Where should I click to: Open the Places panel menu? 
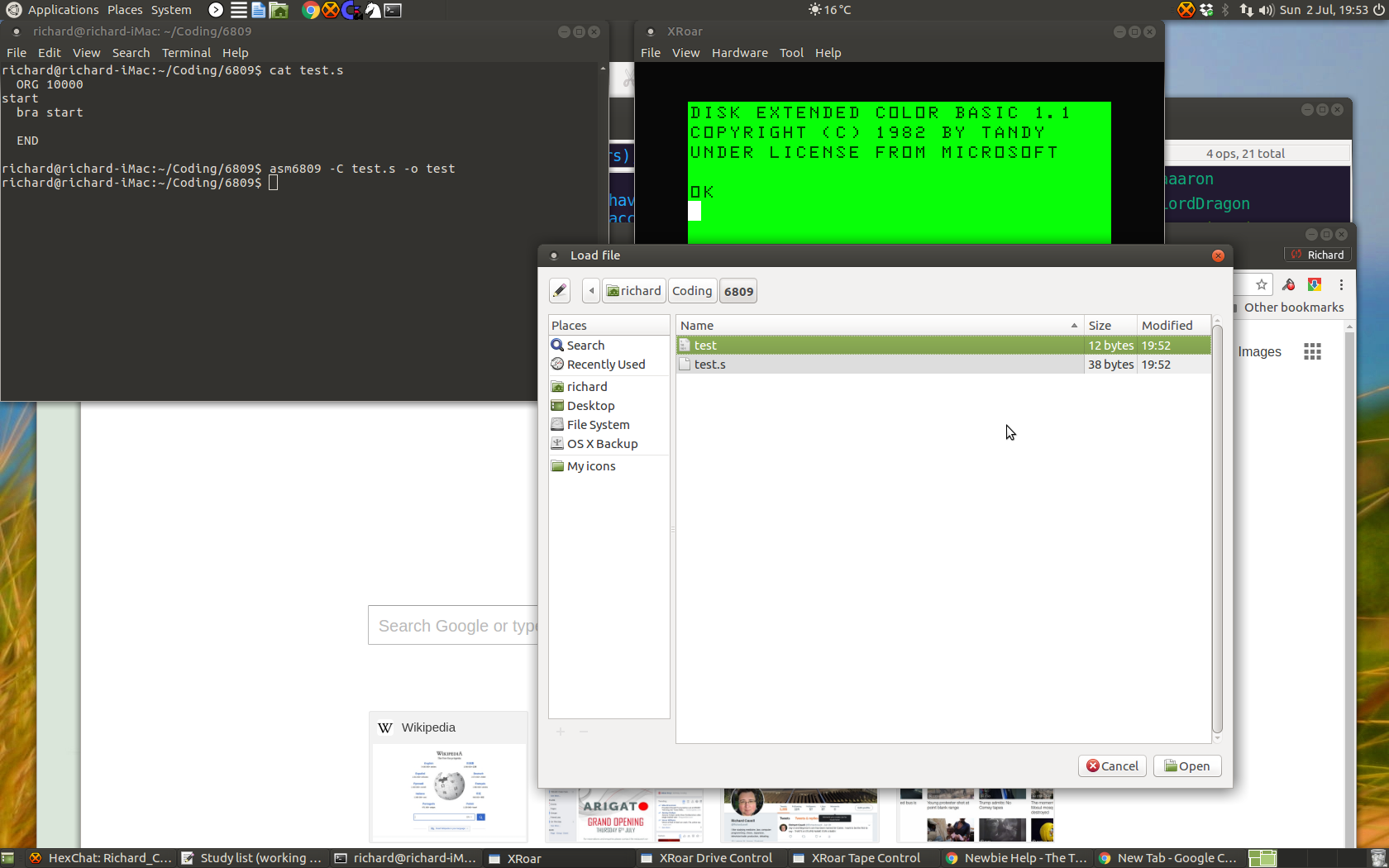click(125, 10)
